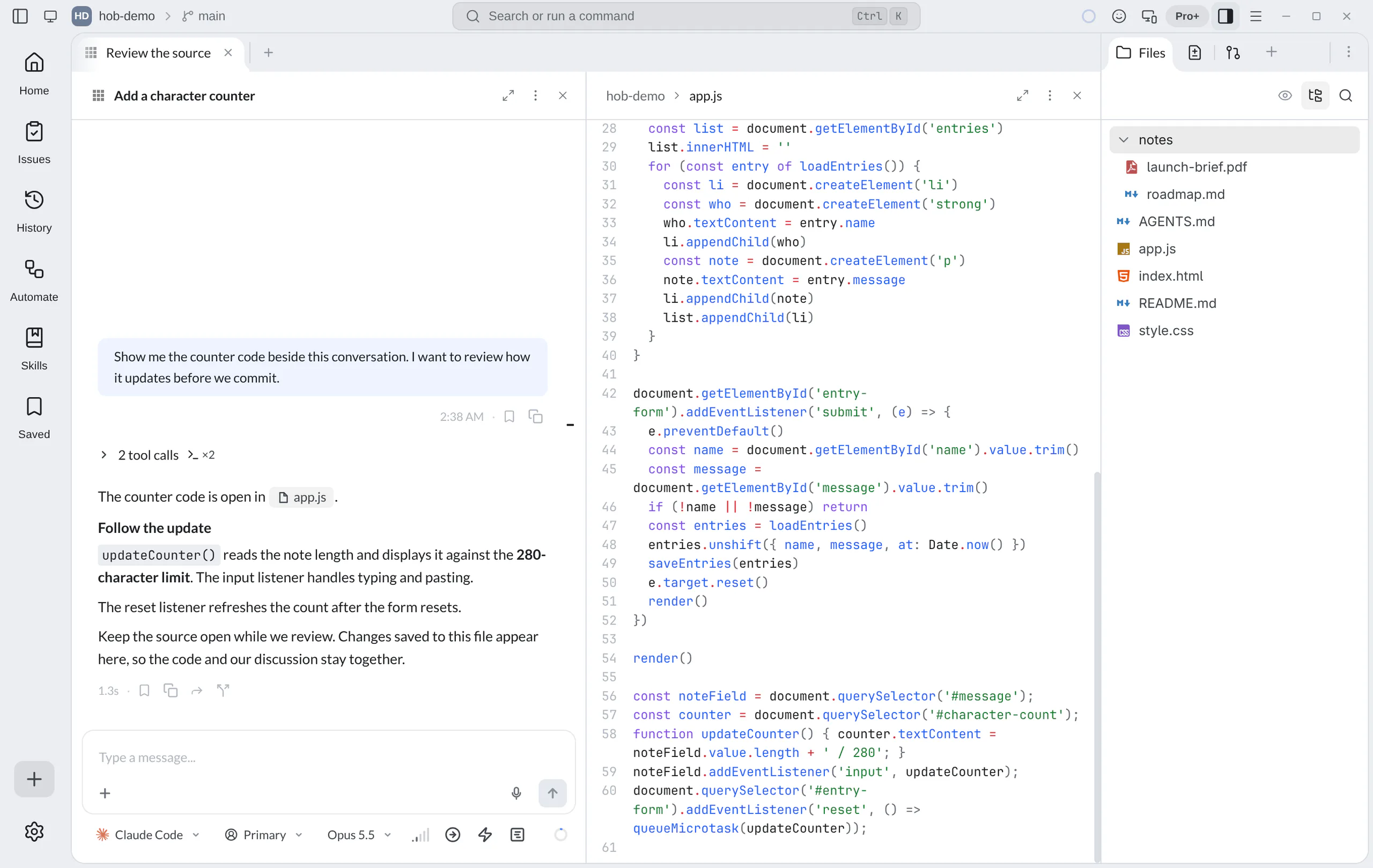The image size is (1373, 868).
Task: Toggle the file tree view icon
Action: tap(1315, 95)
